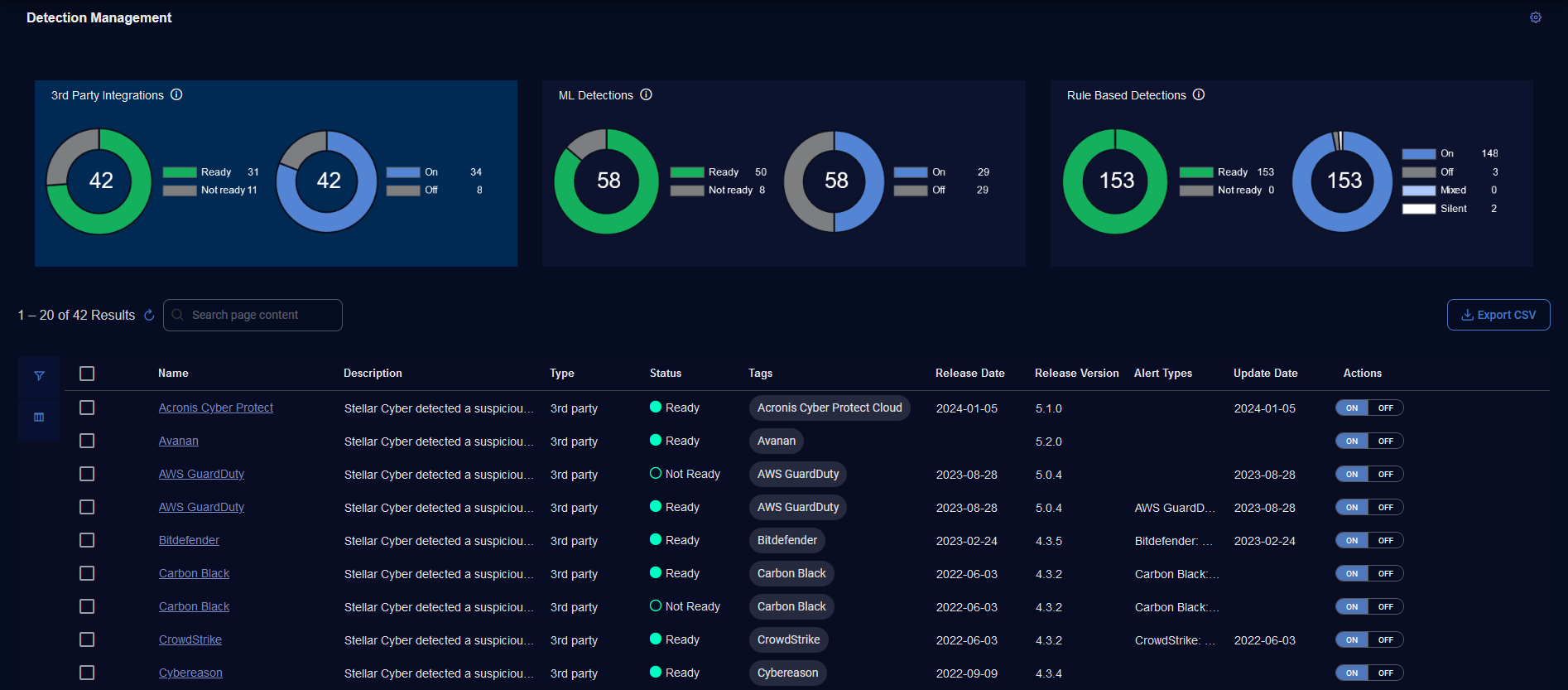Export results with Export CSV button
Screen dimensions: 1568x690
point(1498,315)
